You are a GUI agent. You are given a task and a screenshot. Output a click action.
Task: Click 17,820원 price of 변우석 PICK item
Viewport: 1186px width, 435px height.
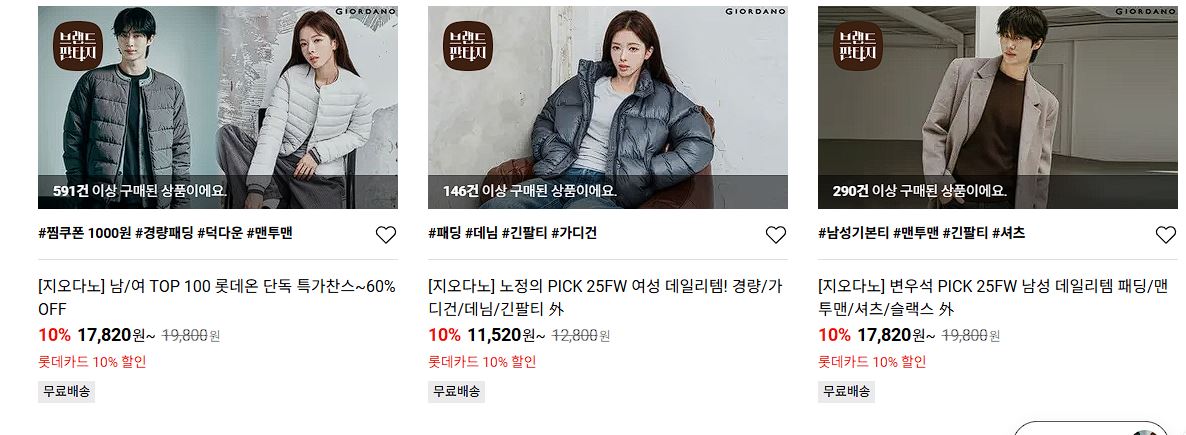point(884,334)
